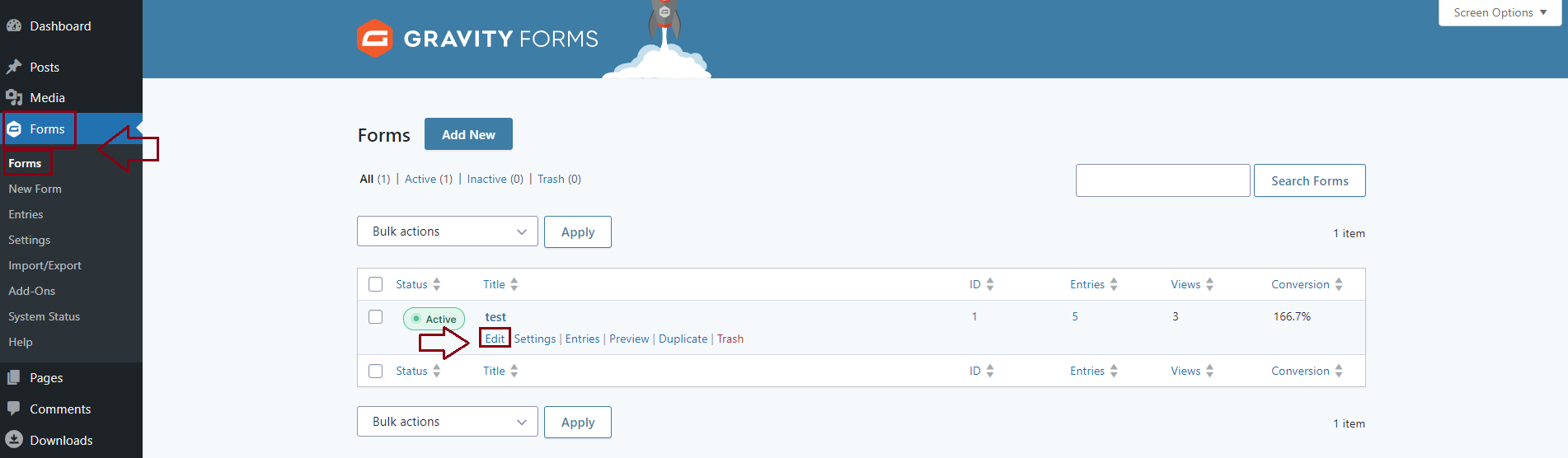The height and width of the screenshot is (458, 1568).
Task: Open the top Bulk actions dropdown
Action: [448, 231]
